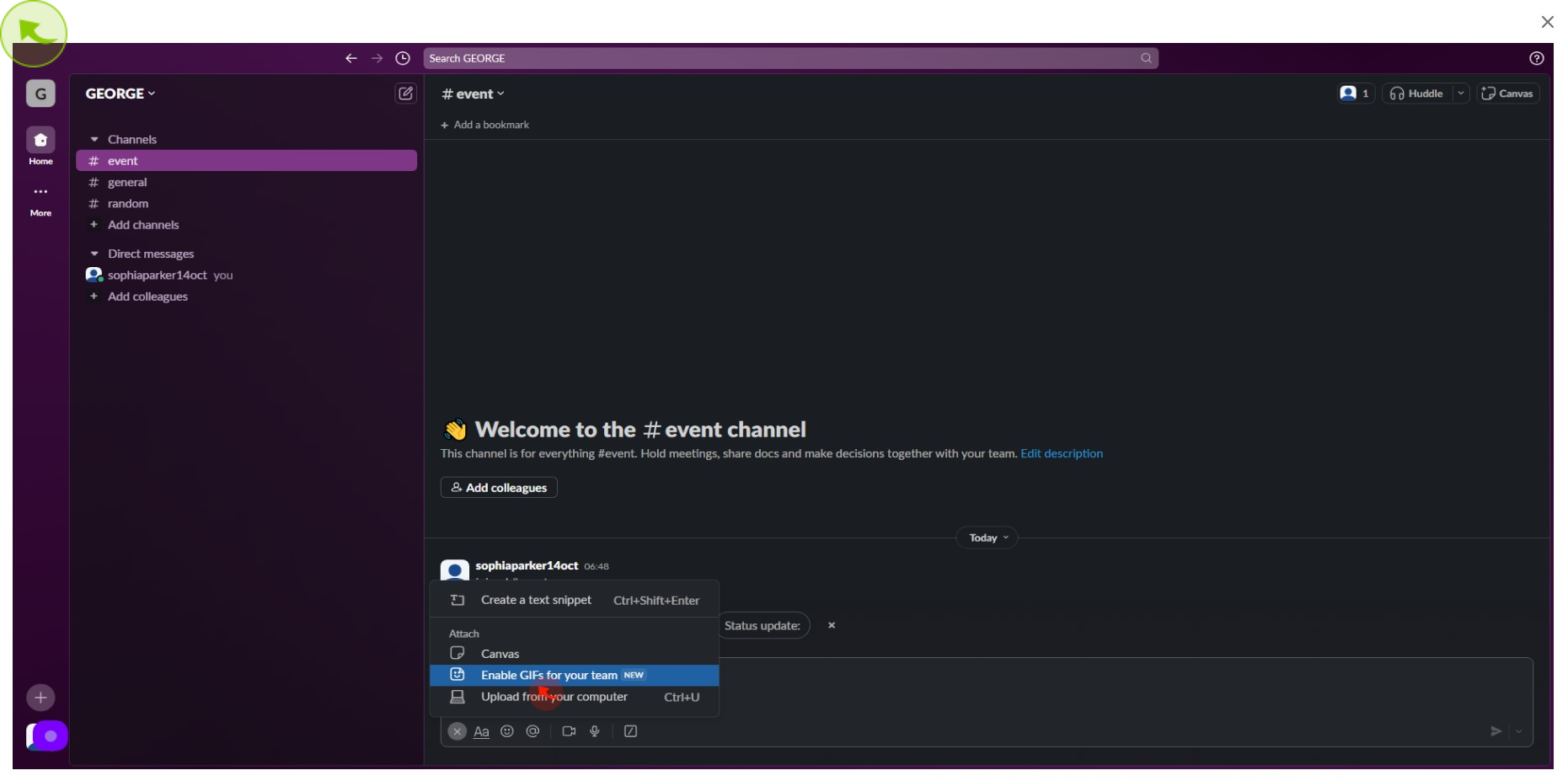Open the More options in sidebar
Viewport: 1568px width, 781px height.
(40, 201)
